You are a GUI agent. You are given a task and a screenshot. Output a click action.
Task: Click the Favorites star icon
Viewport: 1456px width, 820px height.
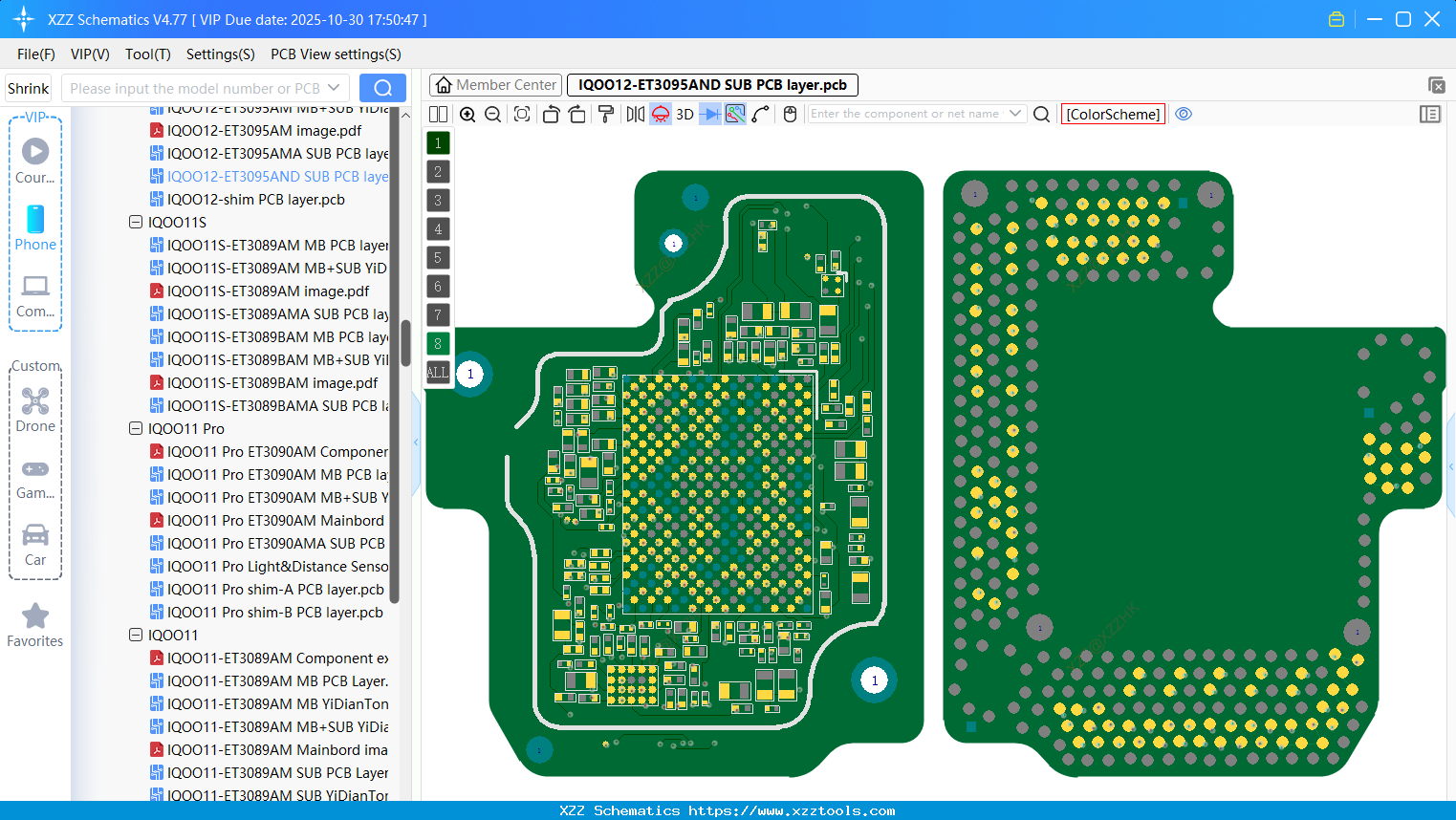[x=35, y=615]
